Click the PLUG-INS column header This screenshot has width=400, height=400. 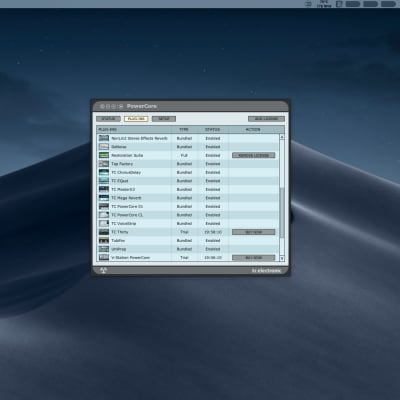click(108, 129)
